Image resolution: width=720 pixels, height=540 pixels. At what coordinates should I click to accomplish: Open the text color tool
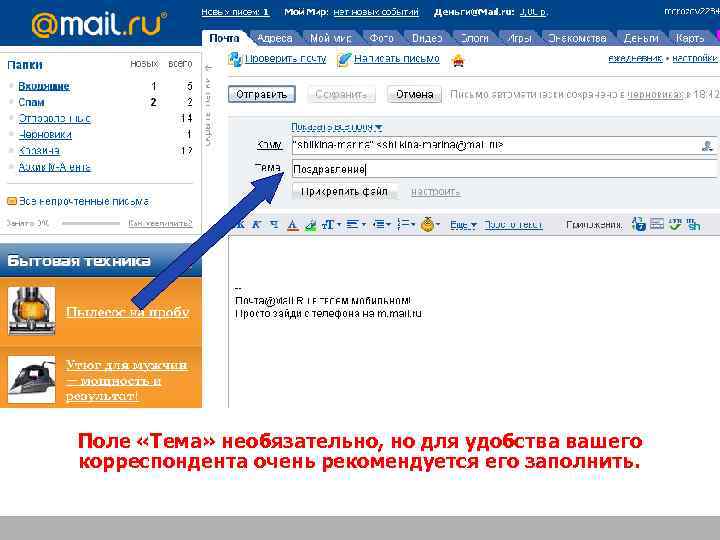pyautogui.click(x=292, y=225)
